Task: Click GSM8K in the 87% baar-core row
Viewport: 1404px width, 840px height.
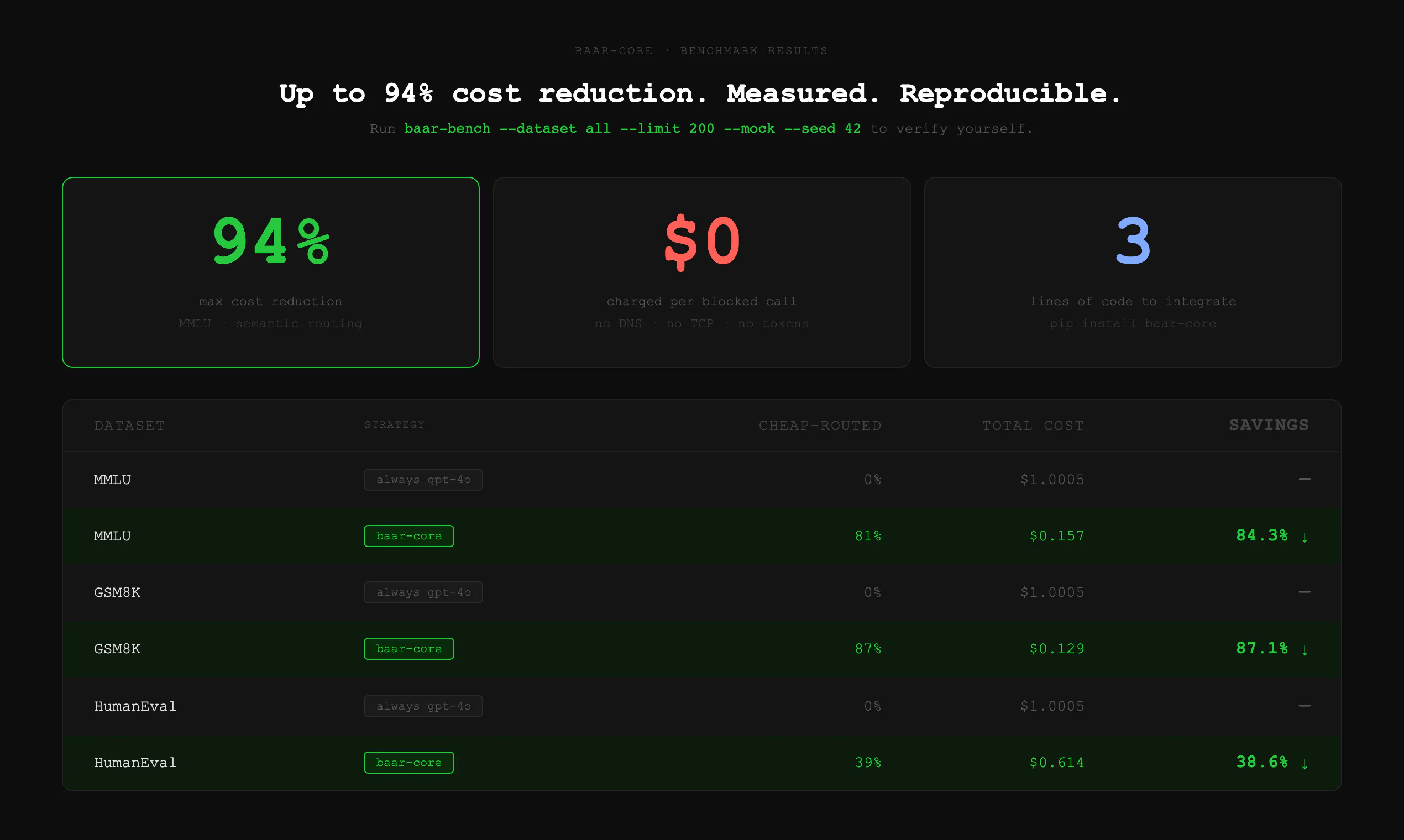Action: pyautogui.click(x=117, y=649)
